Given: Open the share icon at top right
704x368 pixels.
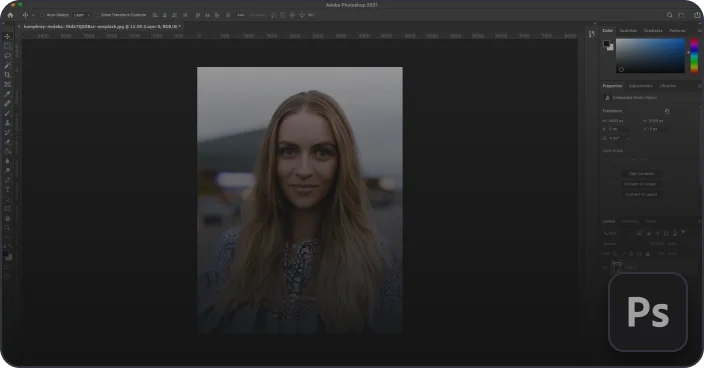Looking at the screenshot, I should pos(697,15).
